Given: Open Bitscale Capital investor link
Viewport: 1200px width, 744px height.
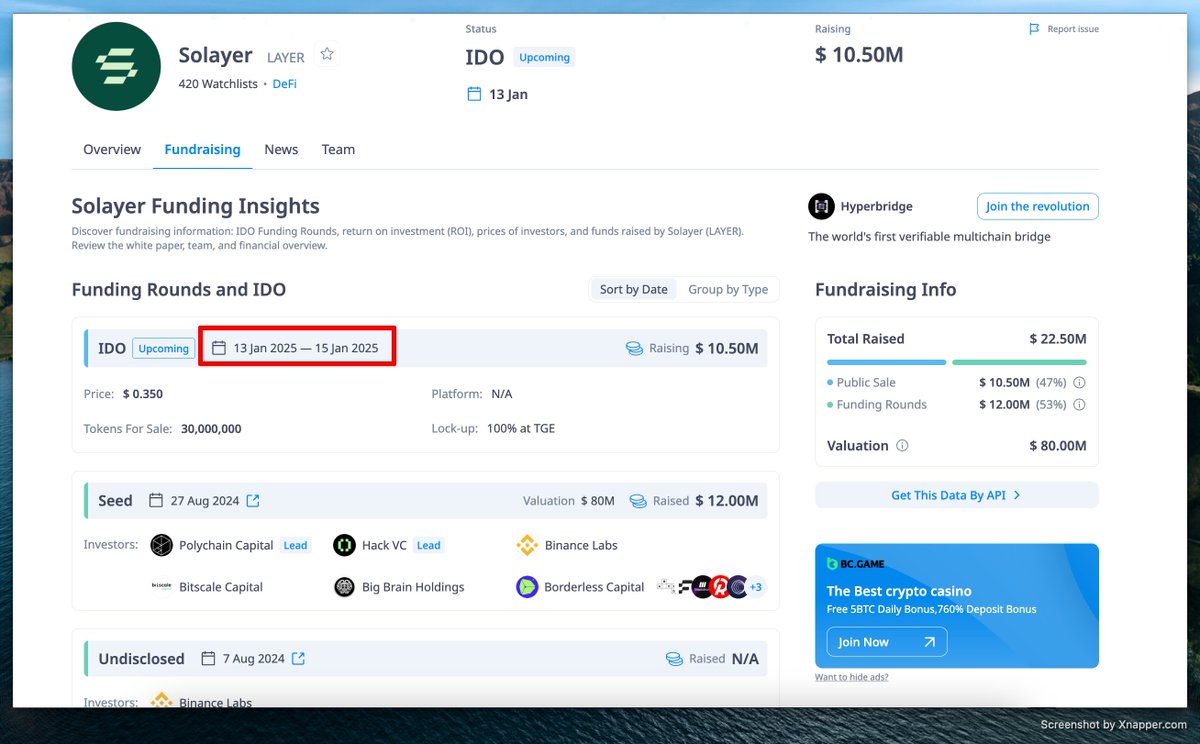Looking at the screenshot, I should [x=221, y=587].
